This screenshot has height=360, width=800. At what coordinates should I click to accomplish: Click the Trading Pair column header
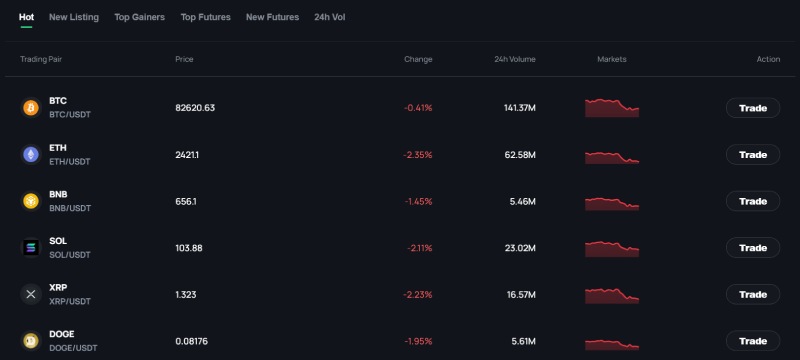pos(41,59)
